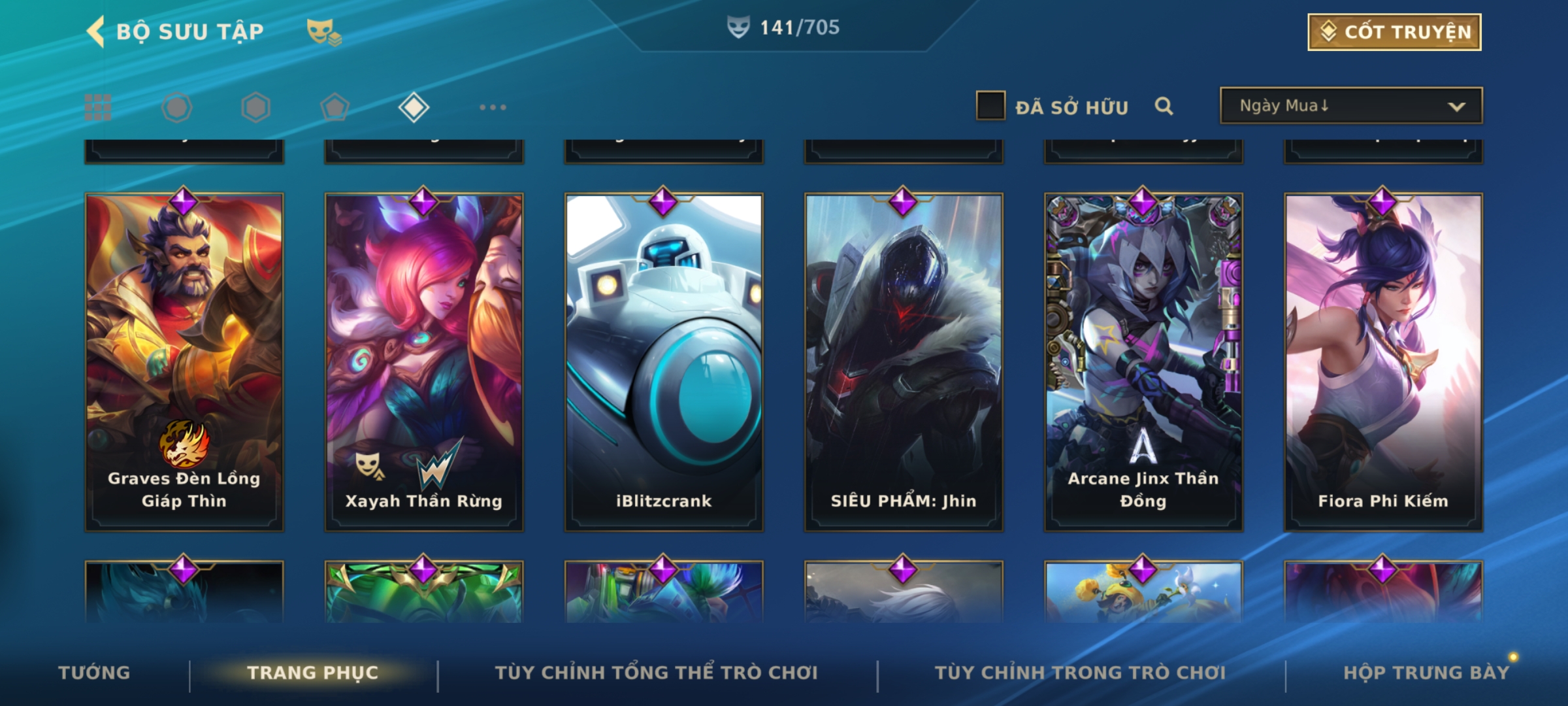Select the SIÊU PHẨM: Jhin skin card
Viewport: 1568px width, 706px height.
coord(904,361)
